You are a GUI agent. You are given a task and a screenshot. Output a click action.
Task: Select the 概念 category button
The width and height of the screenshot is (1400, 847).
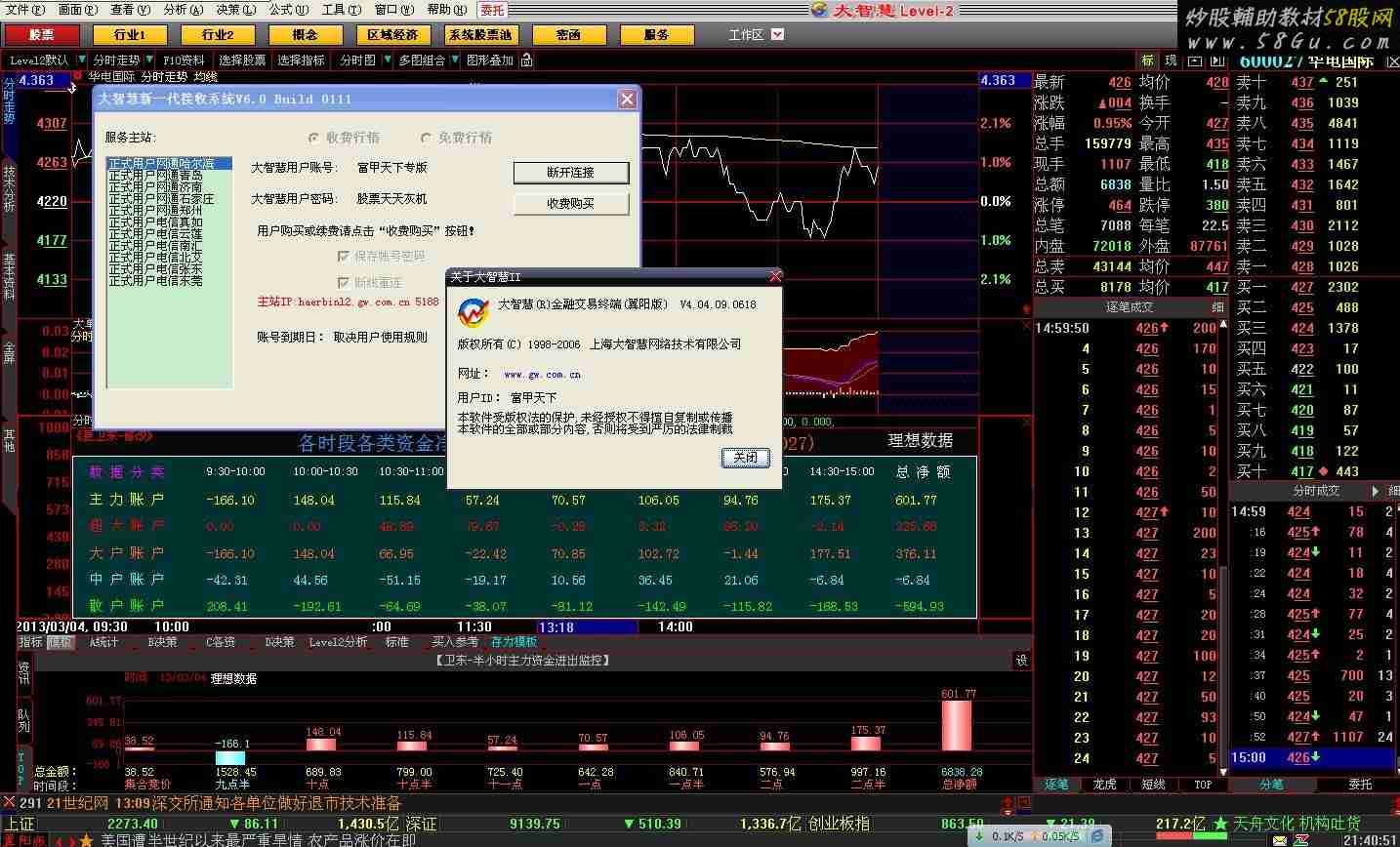pos(306,34)
